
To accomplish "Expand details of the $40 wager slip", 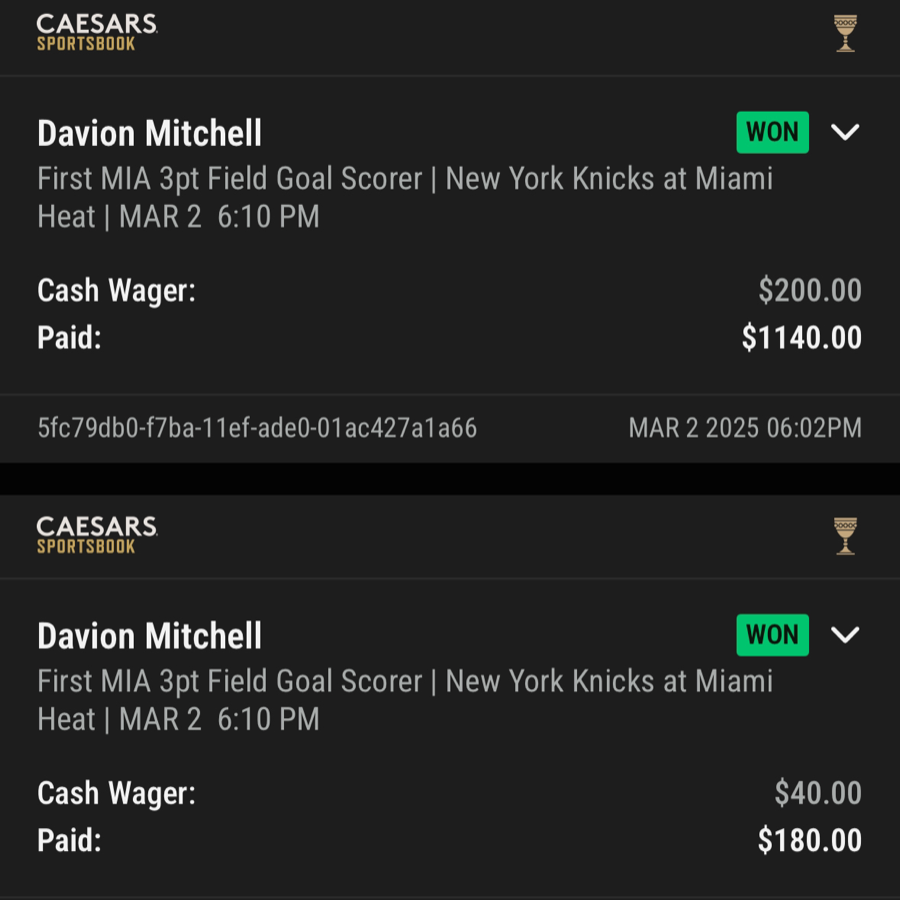I will pyautogui.click(x=845, y=635).
